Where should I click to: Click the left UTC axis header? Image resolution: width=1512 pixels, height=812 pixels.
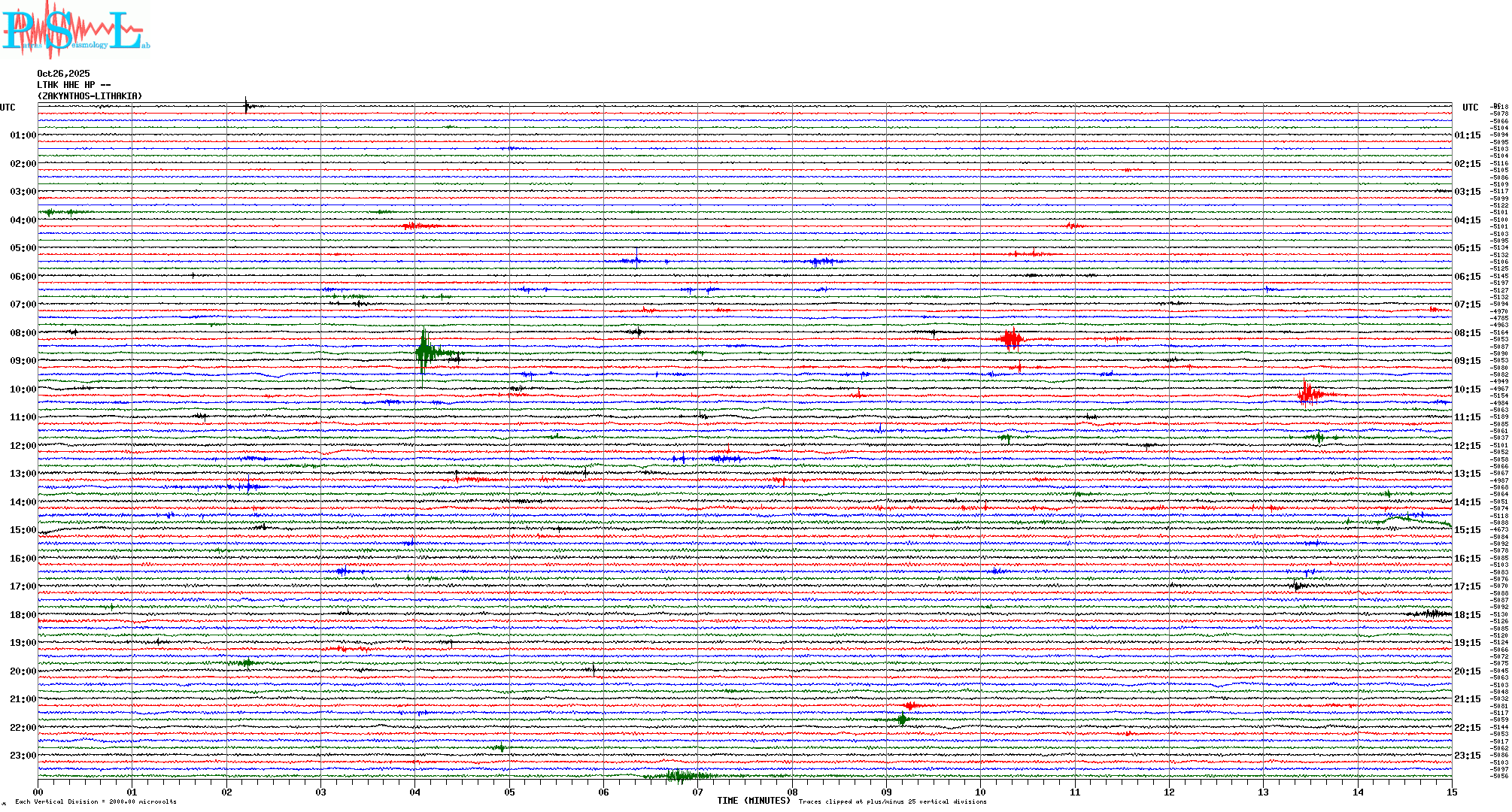click(x=8, y=108)
